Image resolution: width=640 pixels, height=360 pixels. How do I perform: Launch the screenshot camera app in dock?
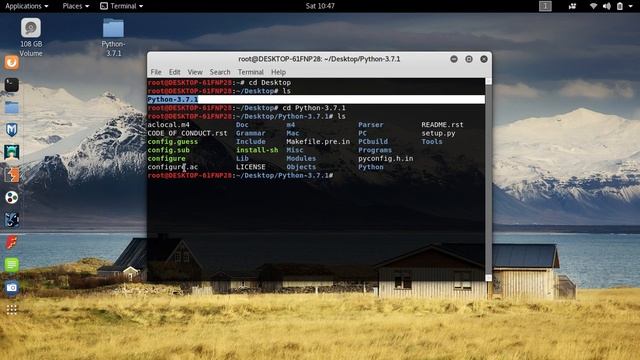coord(11,288)
